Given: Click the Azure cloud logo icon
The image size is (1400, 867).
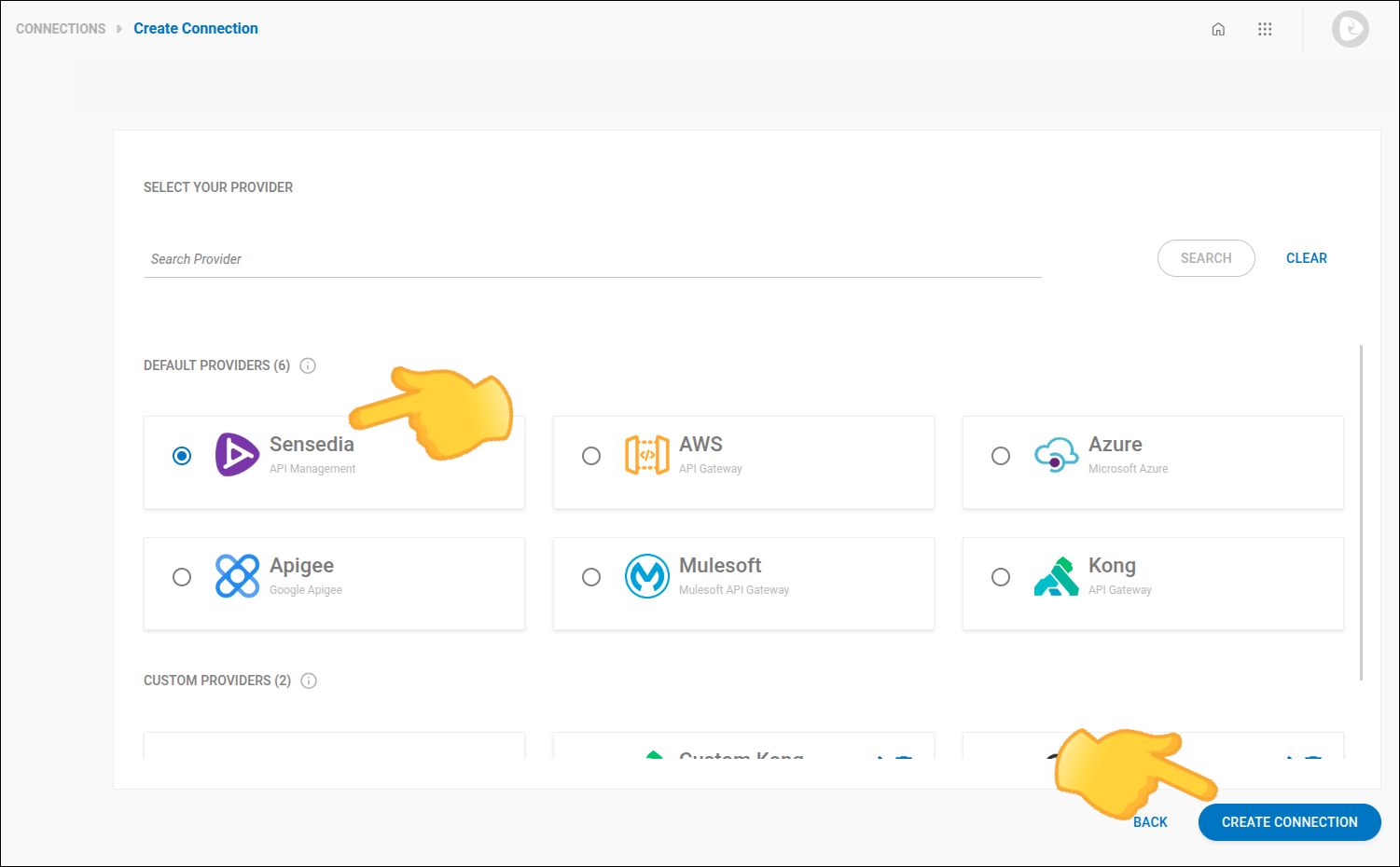Looking at the screenshot, I should point(1056,455).
